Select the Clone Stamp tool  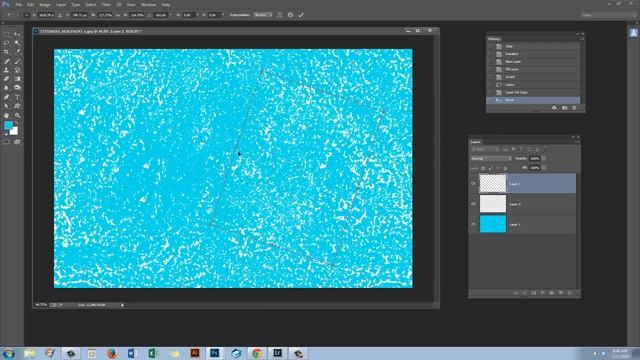[6, 70]
